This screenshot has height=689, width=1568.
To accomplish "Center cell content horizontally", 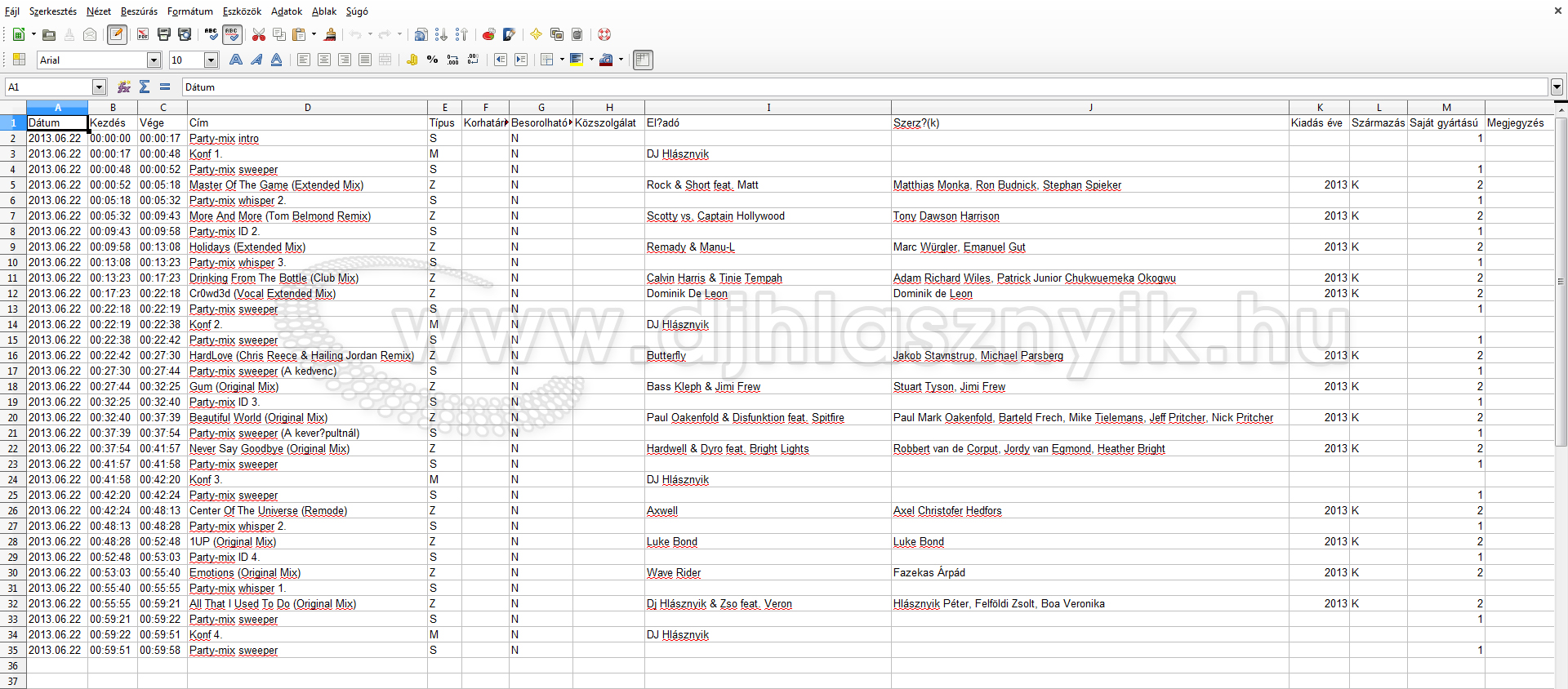I will [x=324, y=60].
